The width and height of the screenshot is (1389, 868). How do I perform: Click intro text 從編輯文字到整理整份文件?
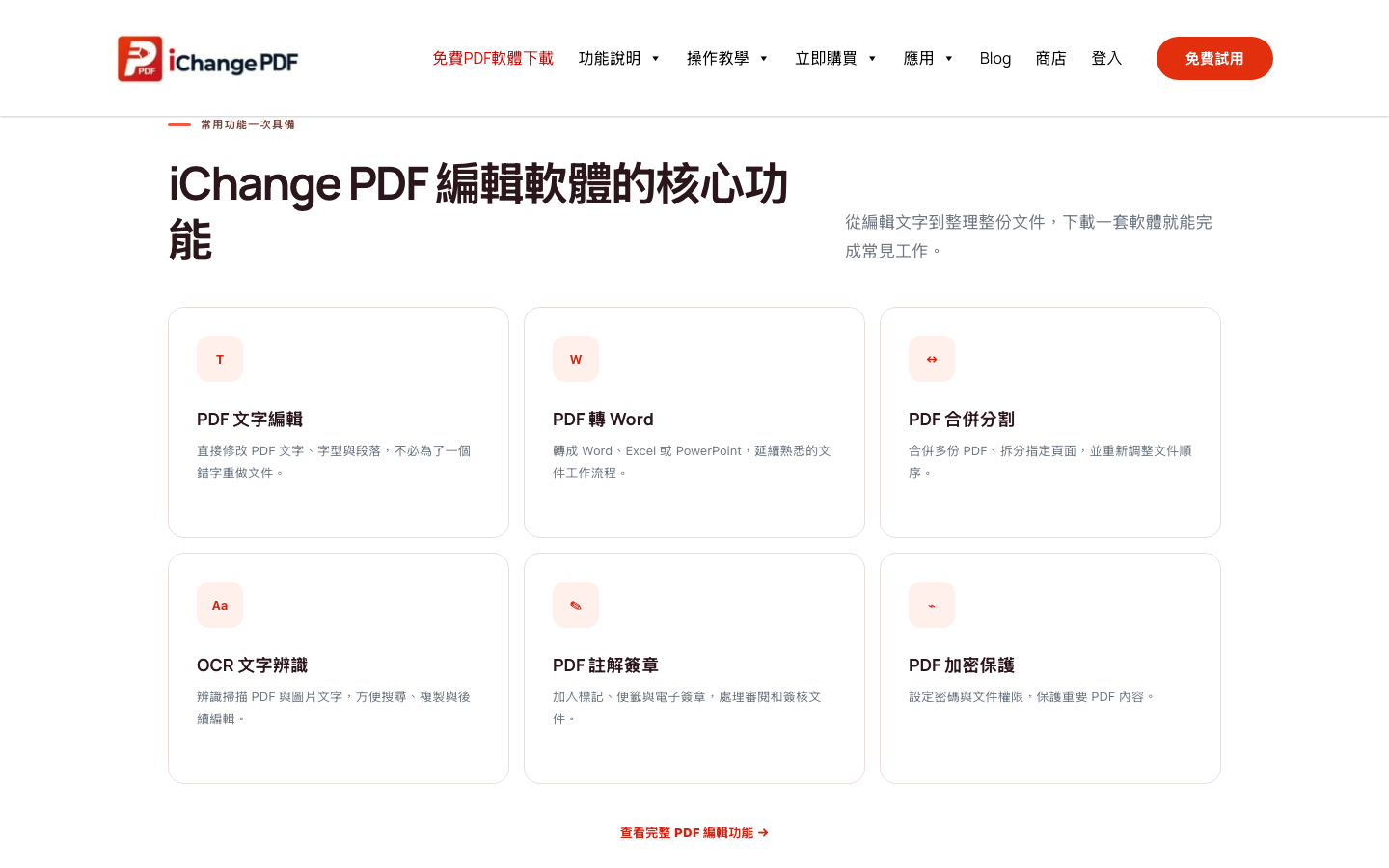pyautogui.click(x=1028, y=236)
